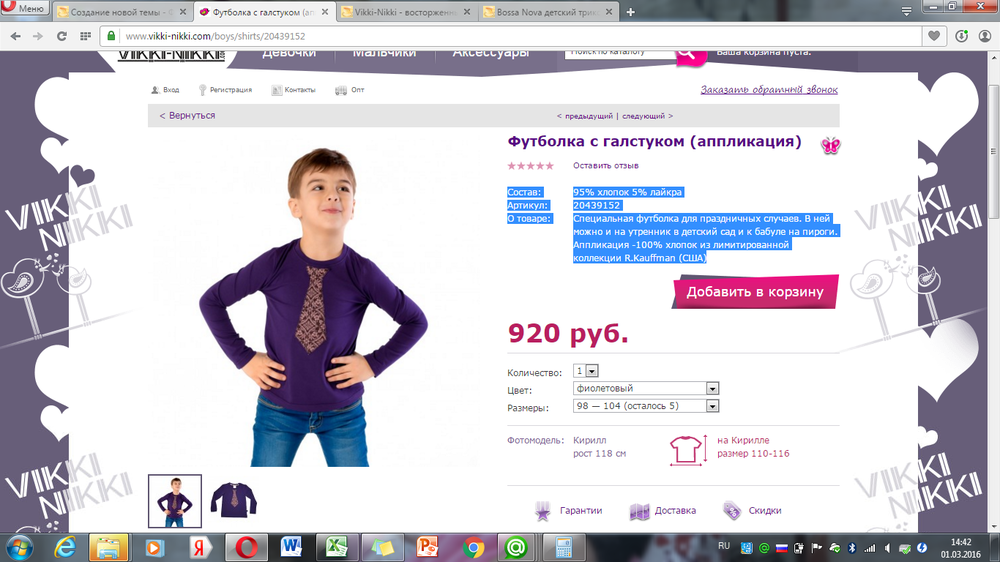
Task: Open Yandex browser from taskbar
Action: pyautogui.click(x=200, y=548)
